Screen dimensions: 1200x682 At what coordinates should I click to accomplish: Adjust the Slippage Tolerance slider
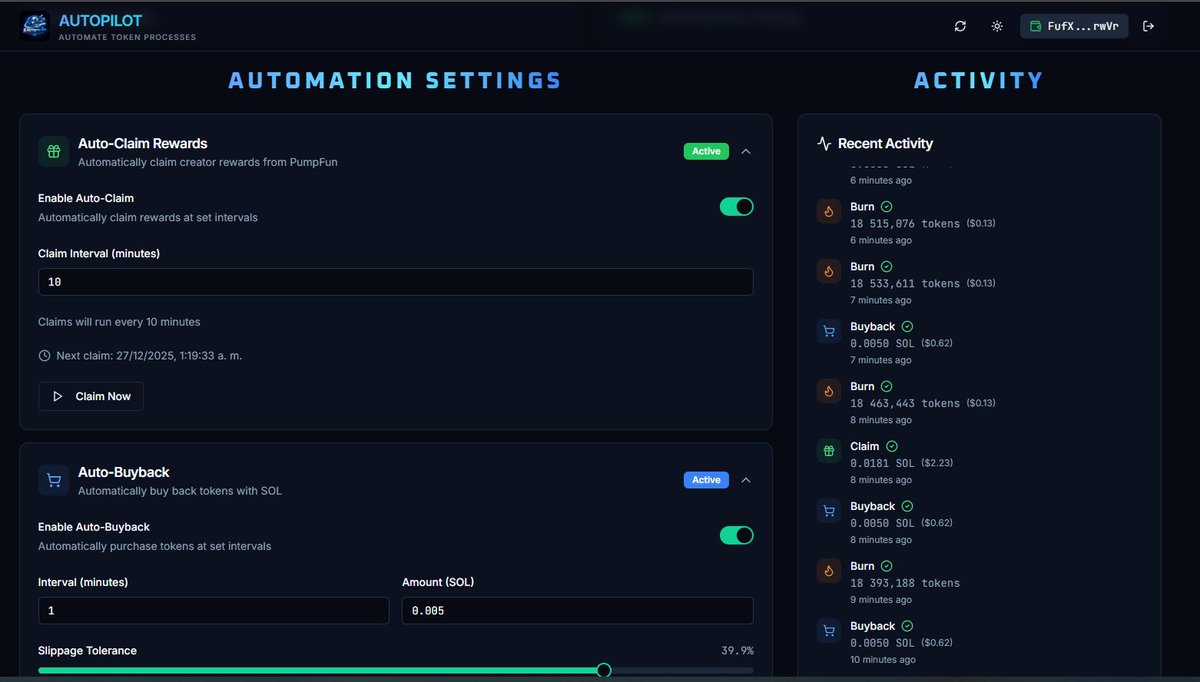[602, 670]
